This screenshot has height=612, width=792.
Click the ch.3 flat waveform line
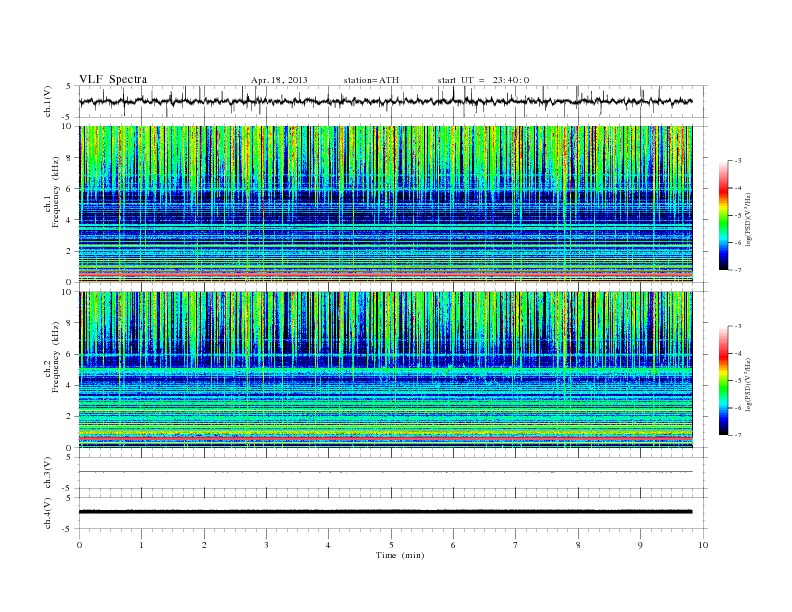click(x=385, y=472)
